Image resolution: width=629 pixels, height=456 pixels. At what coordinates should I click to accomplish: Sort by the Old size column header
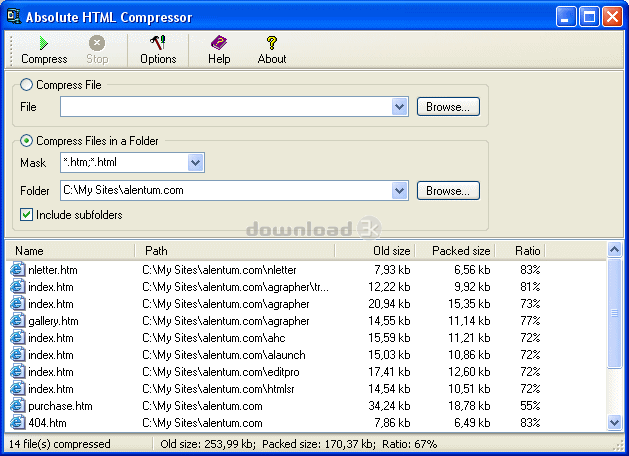375,251
